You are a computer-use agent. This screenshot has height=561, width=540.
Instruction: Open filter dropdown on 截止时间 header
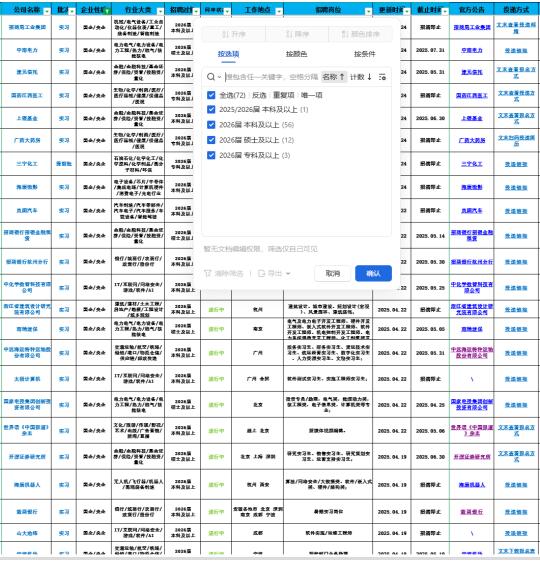(445, 11)
